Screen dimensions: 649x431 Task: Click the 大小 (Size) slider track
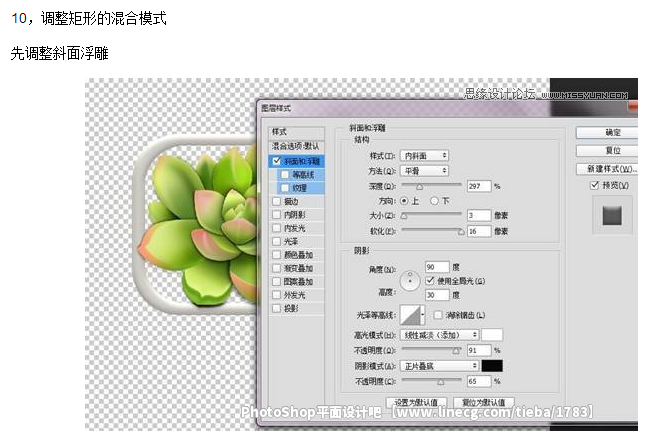(432, 215)
